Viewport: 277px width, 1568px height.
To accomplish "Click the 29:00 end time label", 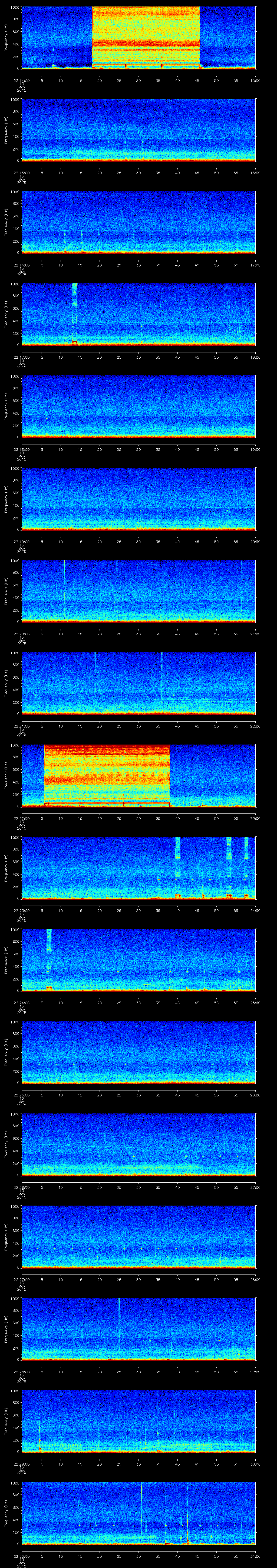I will tap(255, 1371).
